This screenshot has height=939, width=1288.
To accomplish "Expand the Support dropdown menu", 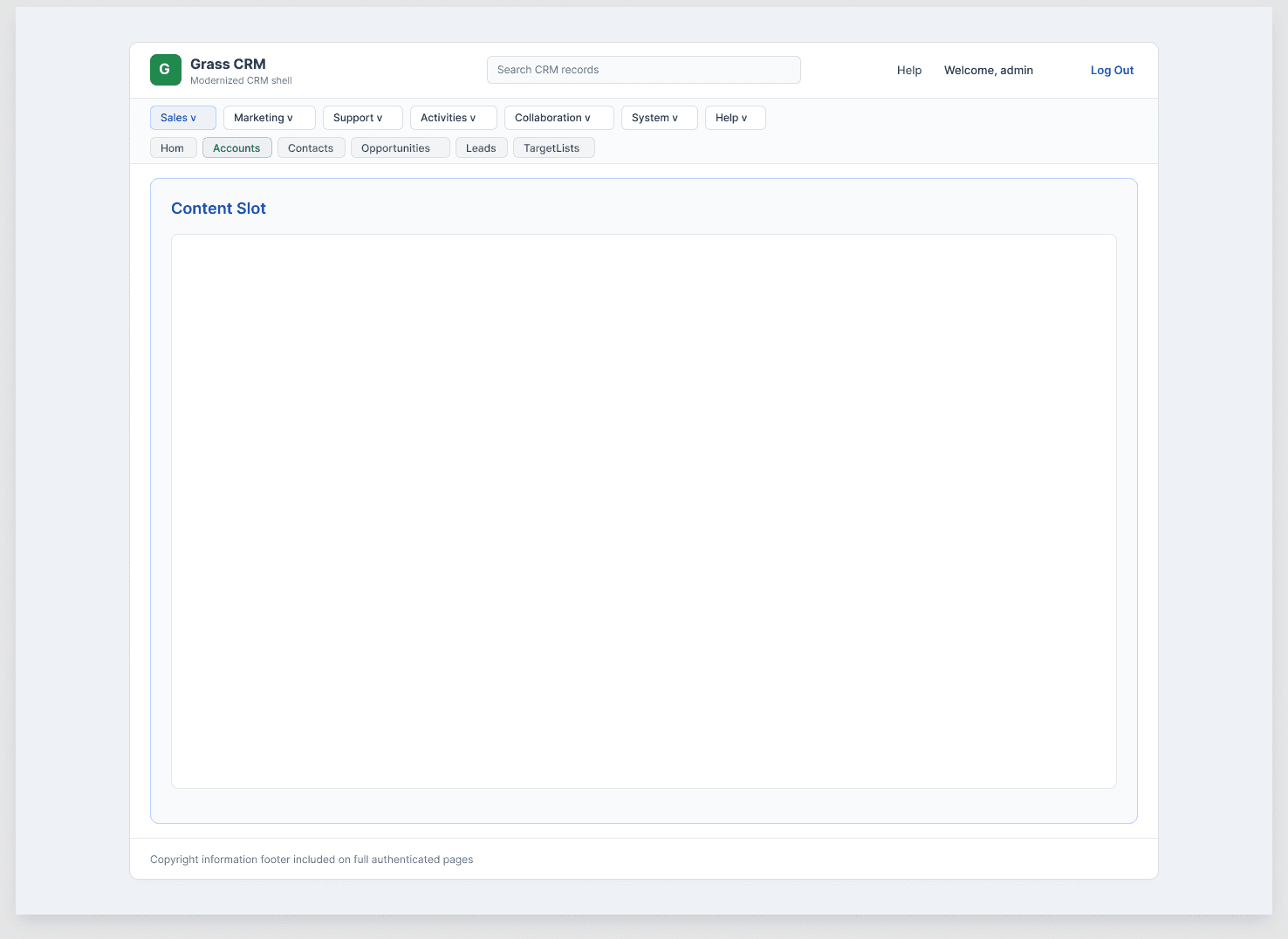I will pos(363,118).
